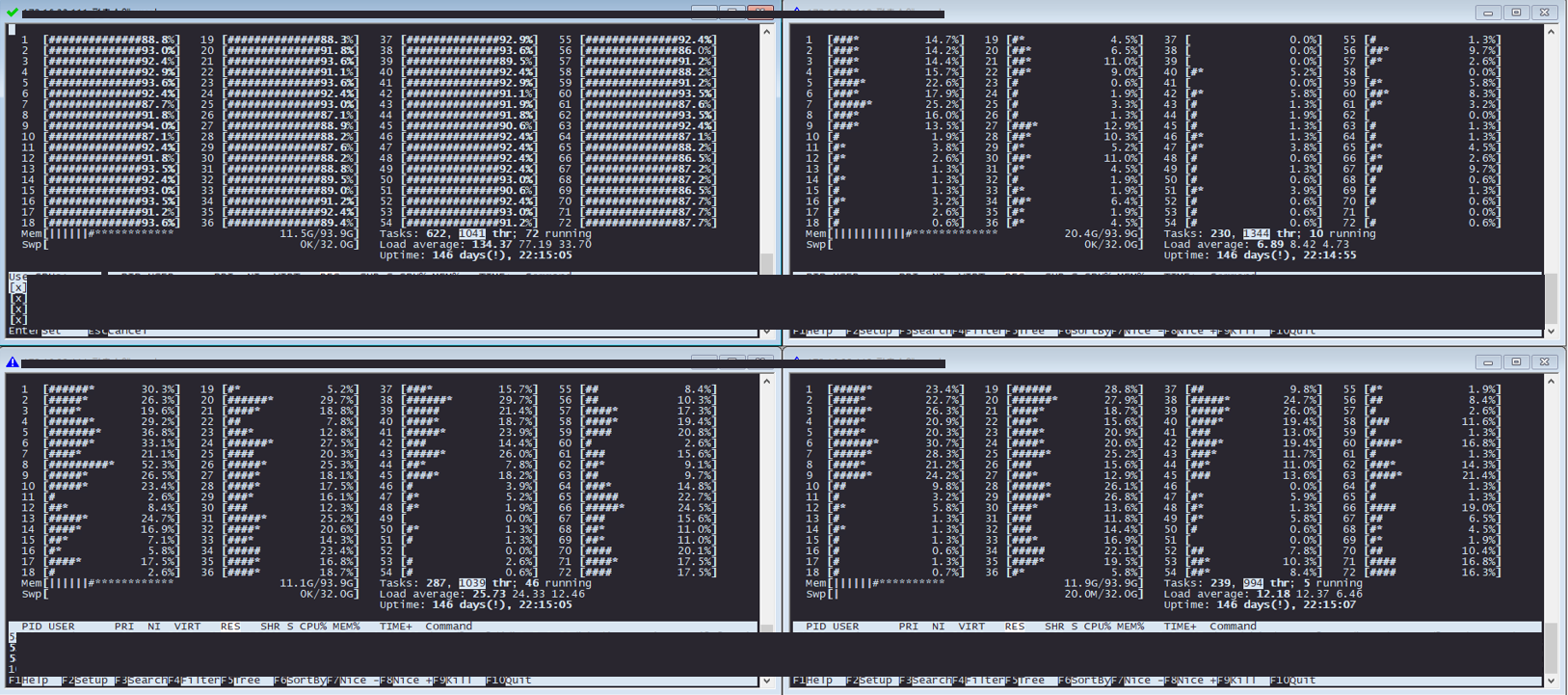
Task: Click scroll-up arrow of top-right window
Action: point(1552,32)
